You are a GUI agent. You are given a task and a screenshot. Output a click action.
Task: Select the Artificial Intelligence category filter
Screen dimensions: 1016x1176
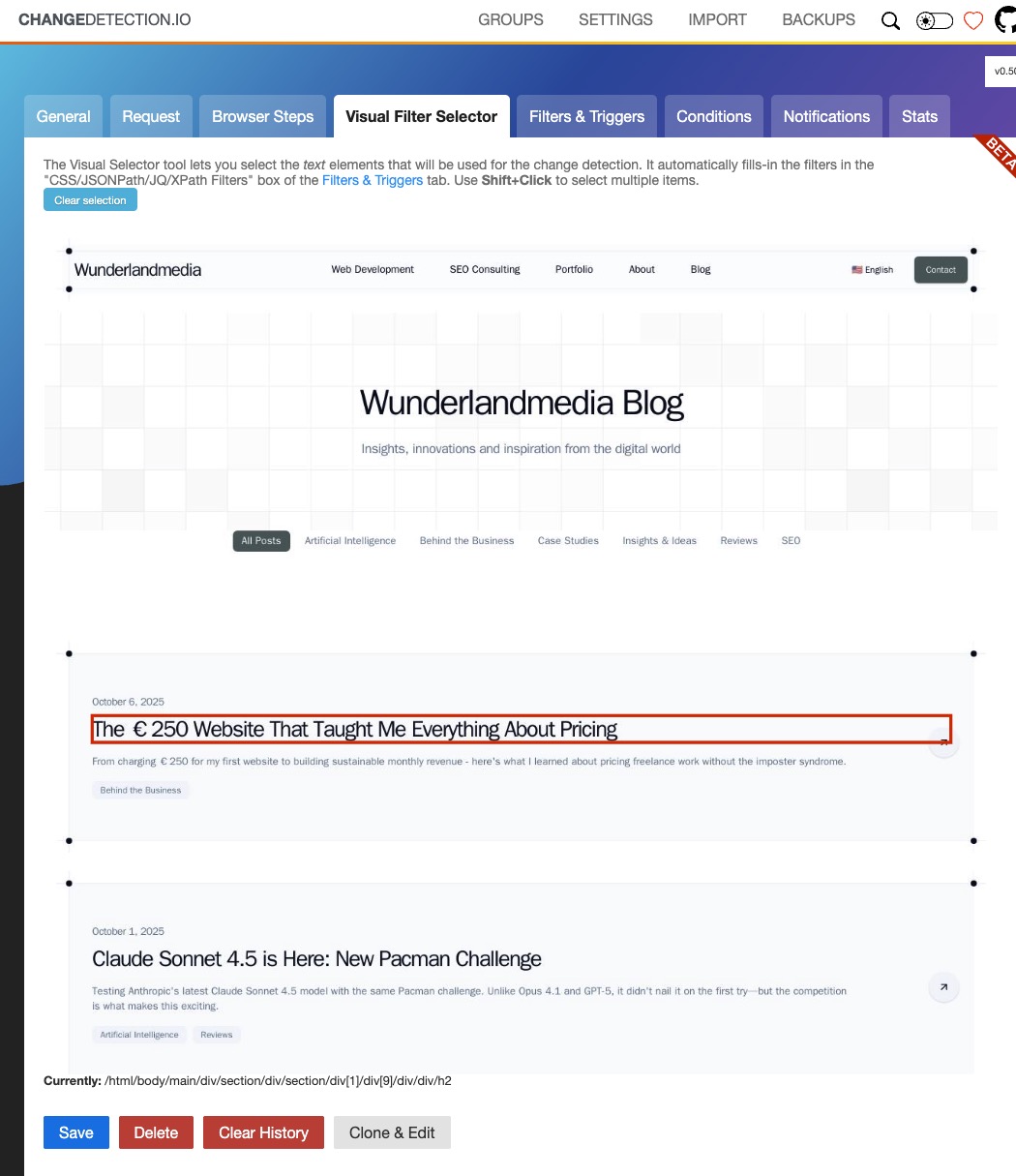350,541
